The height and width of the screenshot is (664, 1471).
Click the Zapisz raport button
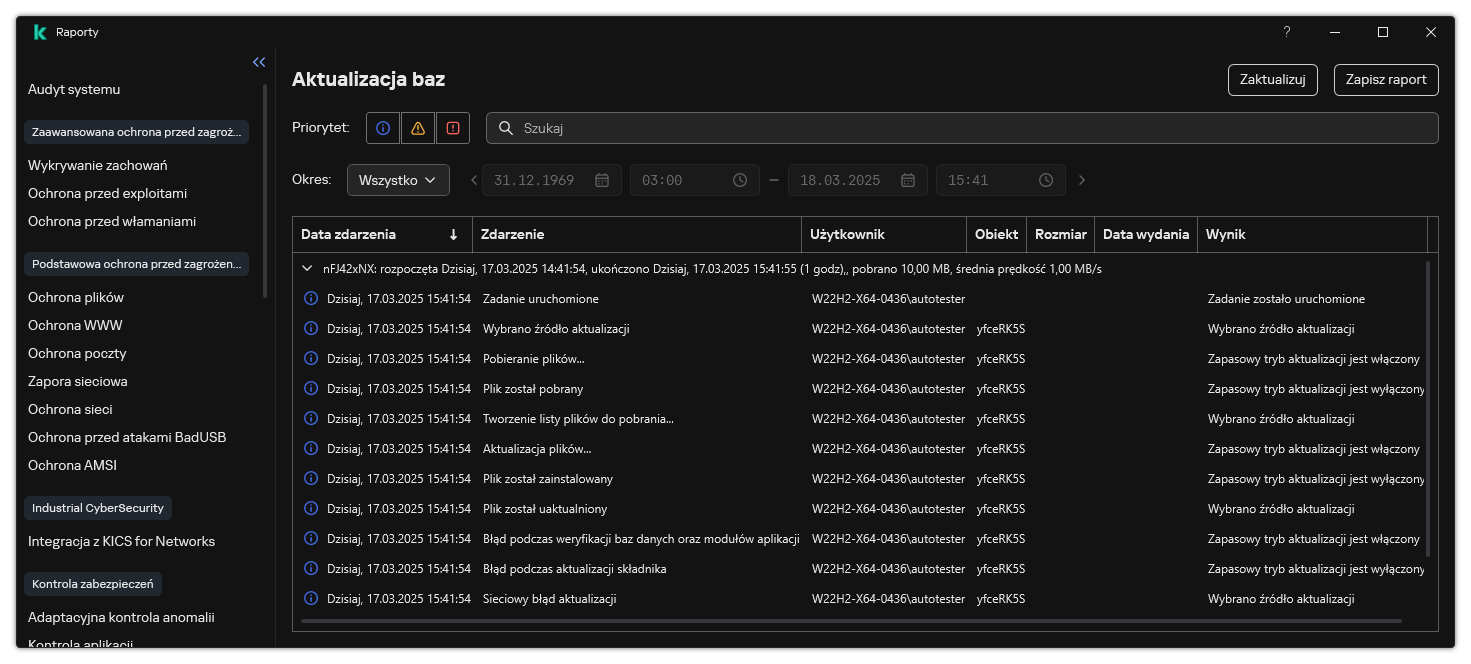[x=1386, y=80]
